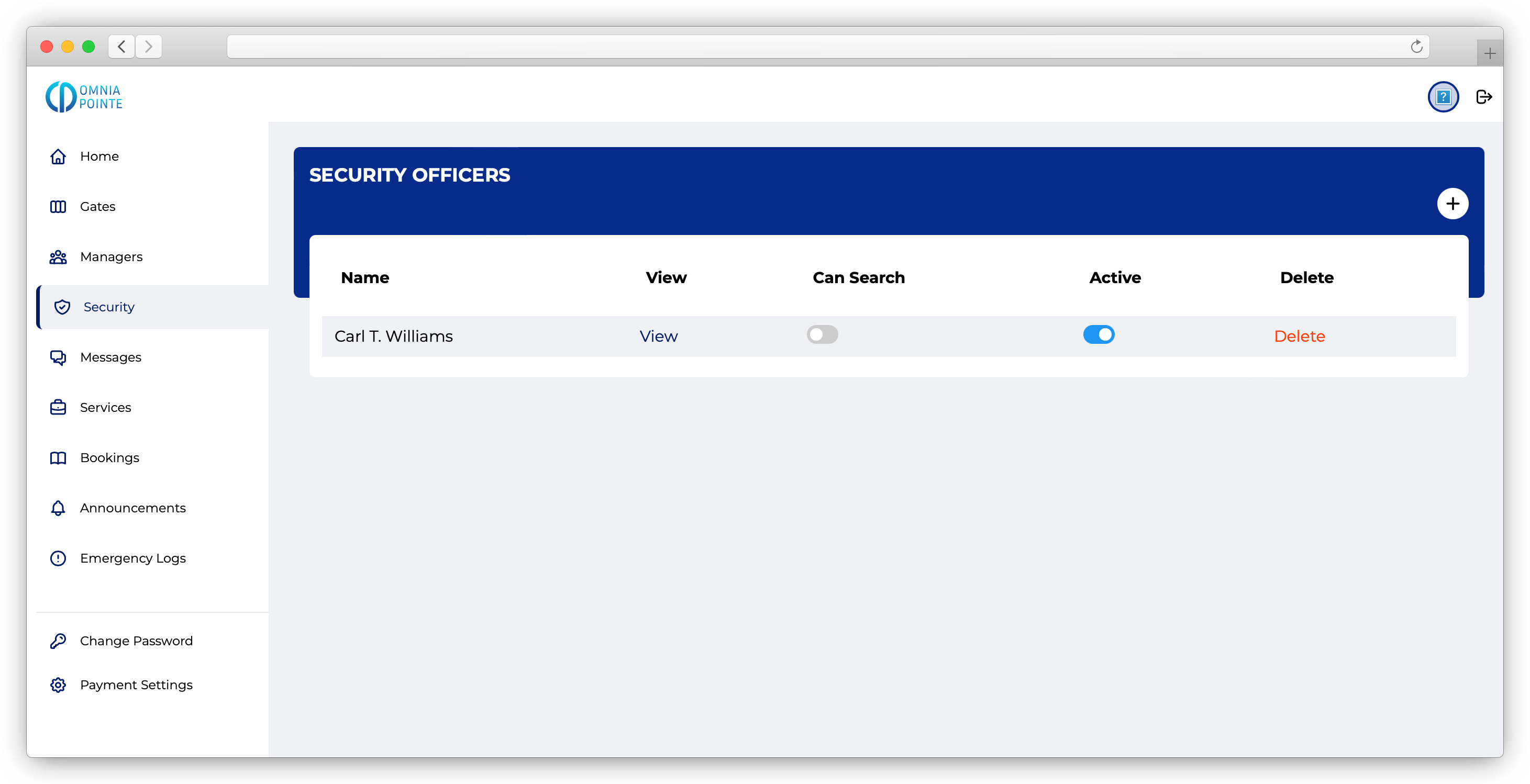Click the browser back arrow button
This screenshot has height=784, width=1530.
[122, 46]
